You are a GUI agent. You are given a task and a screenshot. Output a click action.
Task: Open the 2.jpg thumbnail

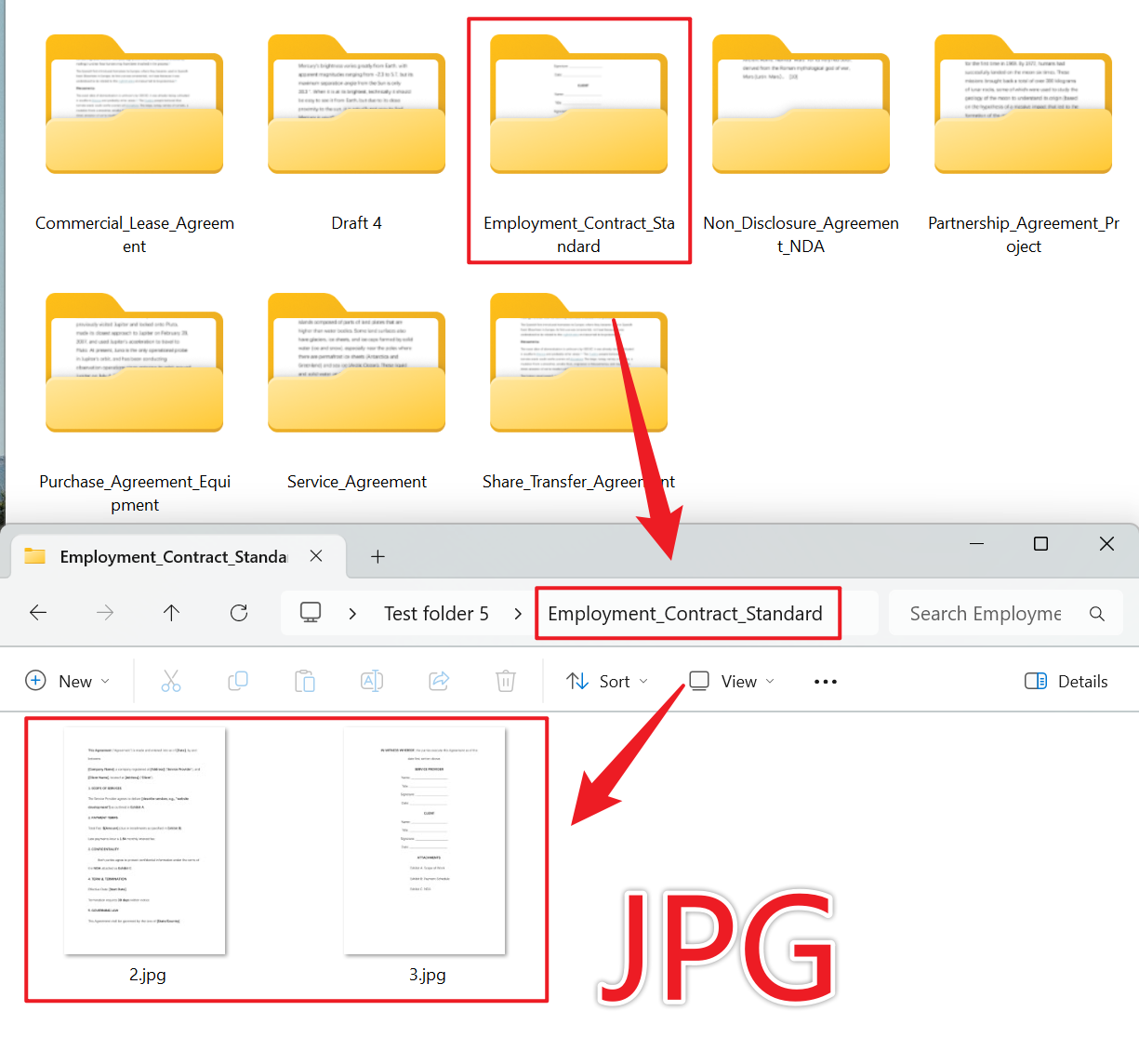(147, 840)
